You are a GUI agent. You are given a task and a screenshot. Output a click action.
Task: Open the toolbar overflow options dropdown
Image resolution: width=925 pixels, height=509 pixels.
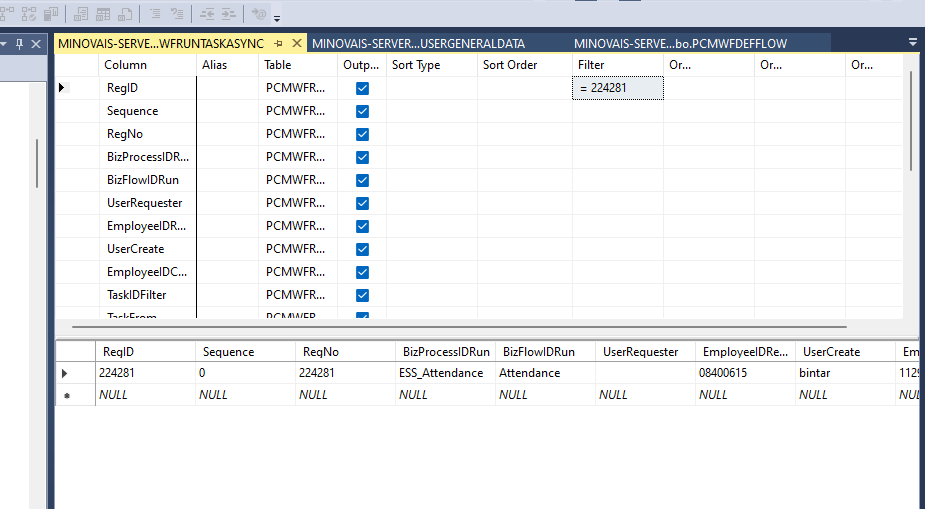point(277,18)
